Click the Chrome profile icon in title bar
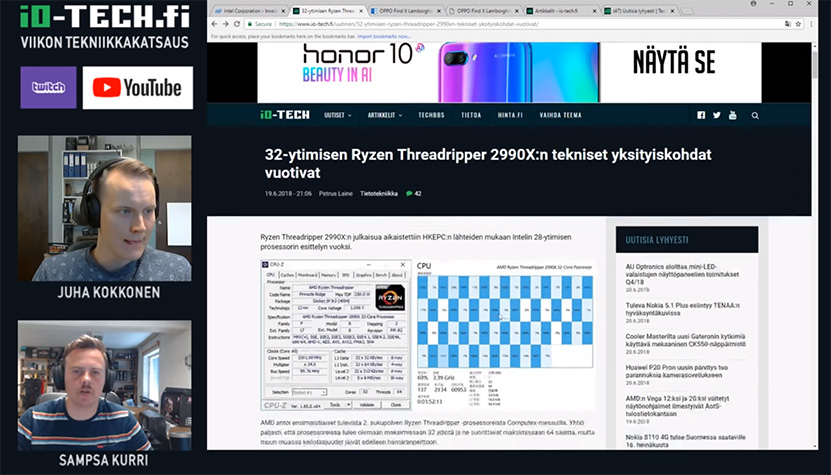831x475 pixels. (x=754, y=4)
